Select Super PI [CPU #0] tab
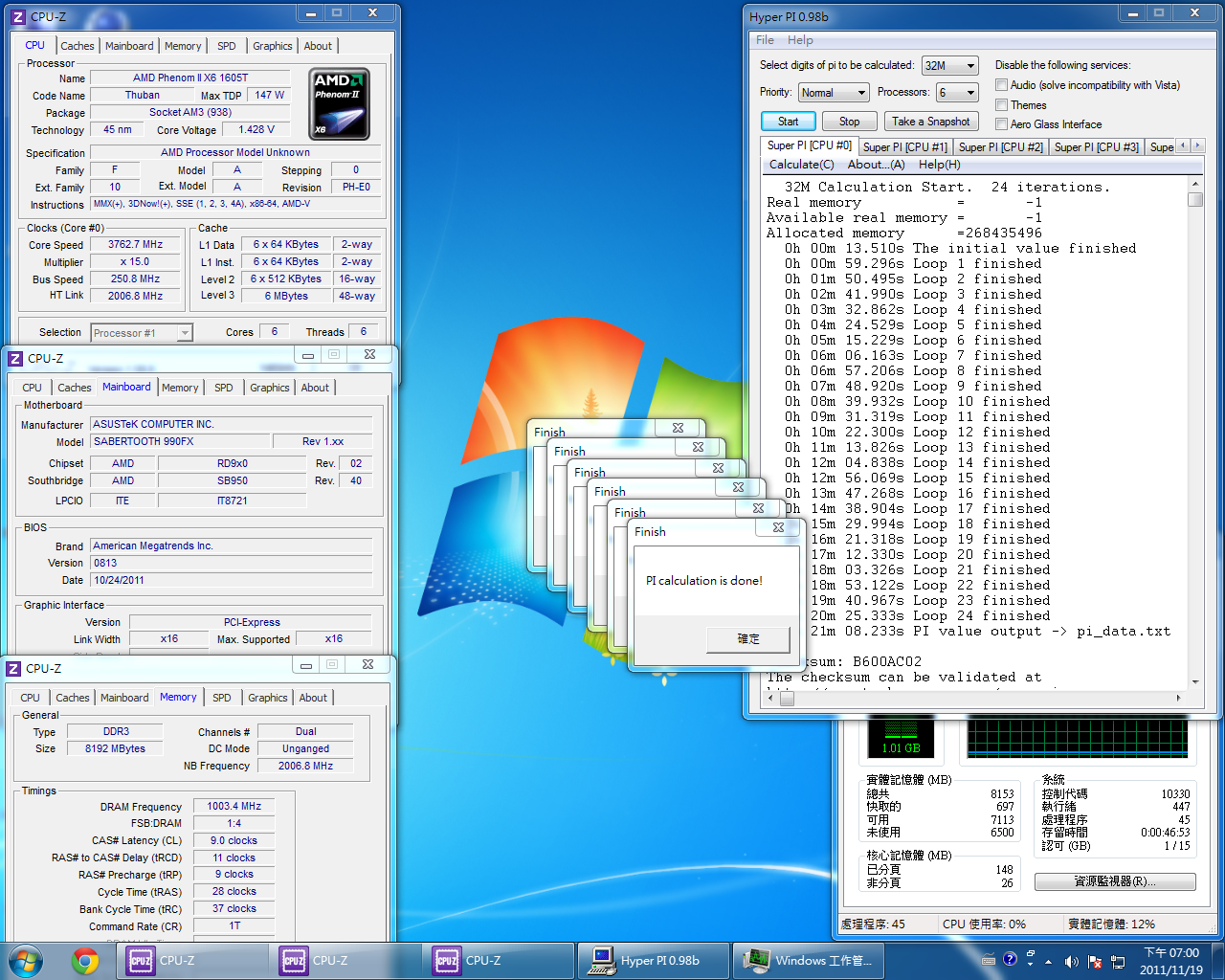Image resolution: width=1225 pixels, height=980 pixels. pyautogui.click(x=809, y=145)
